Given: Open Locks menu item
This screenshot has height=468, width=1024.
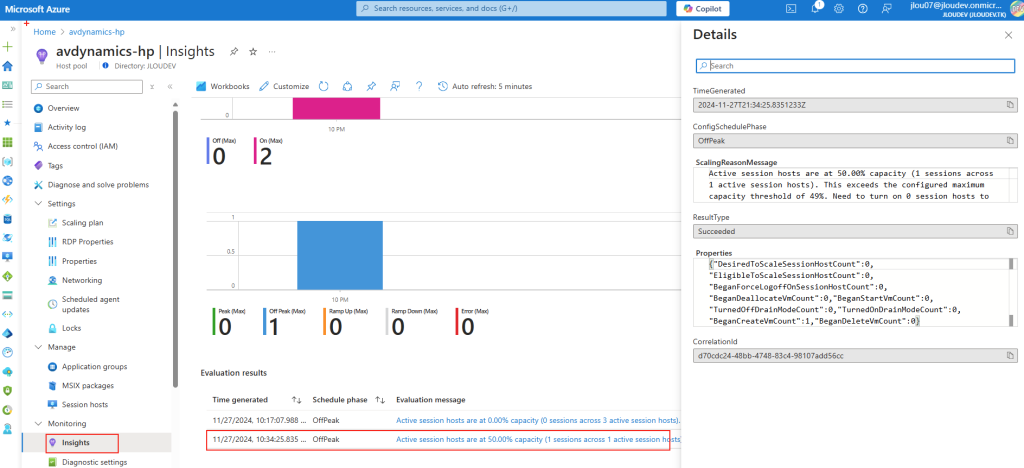Looking at the screenshot, I should coord(71,328).
